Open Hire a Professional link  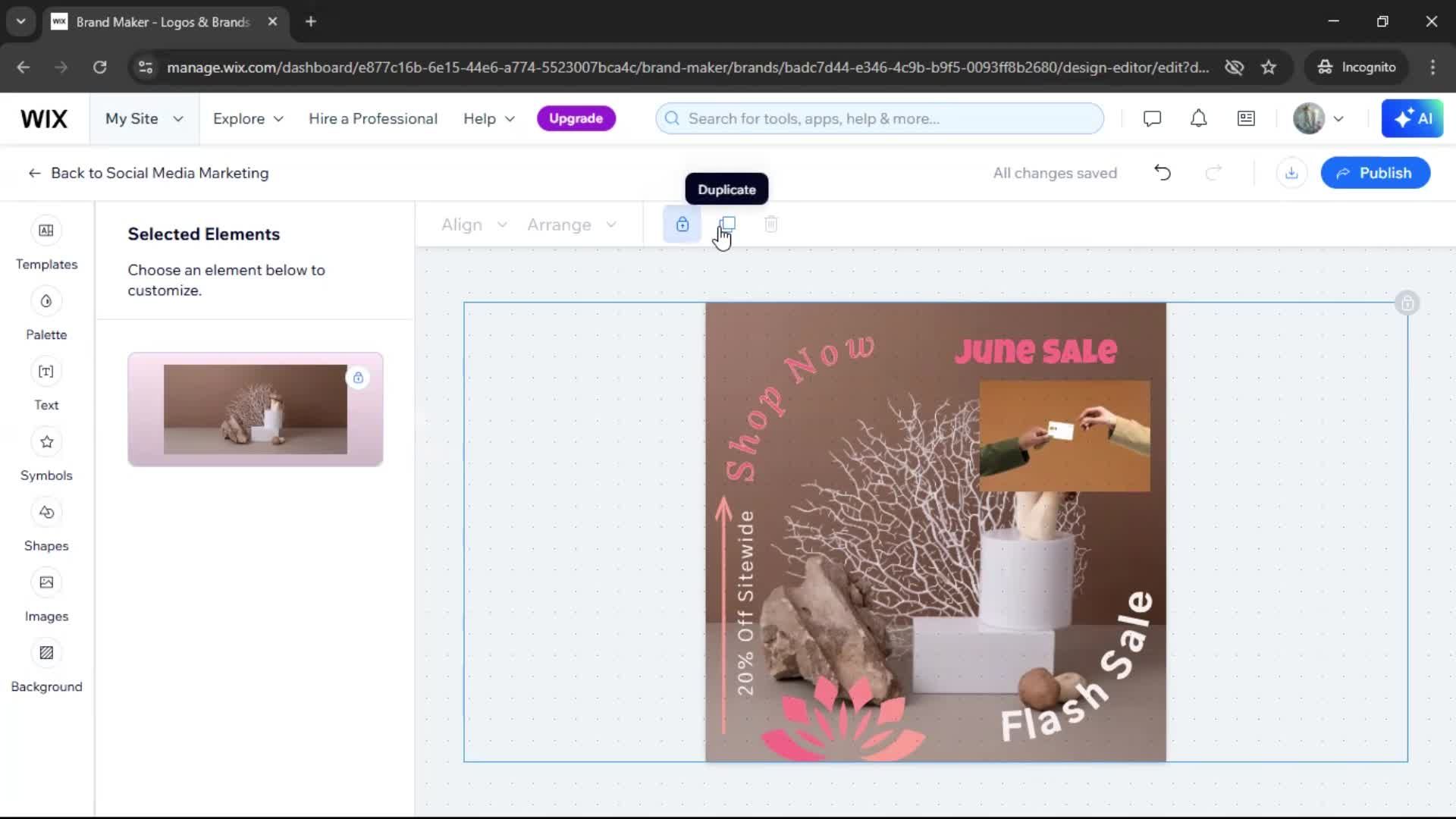(373, 118)
